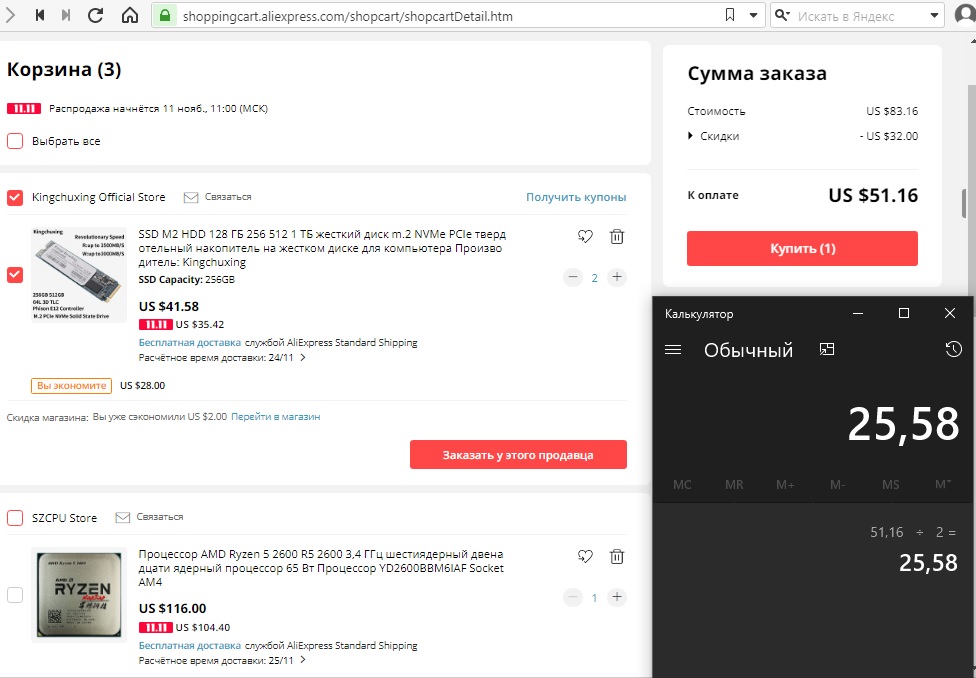
Task: Remove the Ryzen processor with trash icon
Action: [617, 557]
